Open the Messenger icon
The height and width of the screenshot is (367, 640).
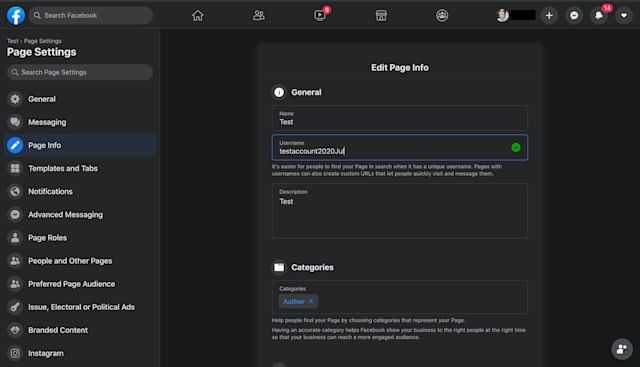574,16
